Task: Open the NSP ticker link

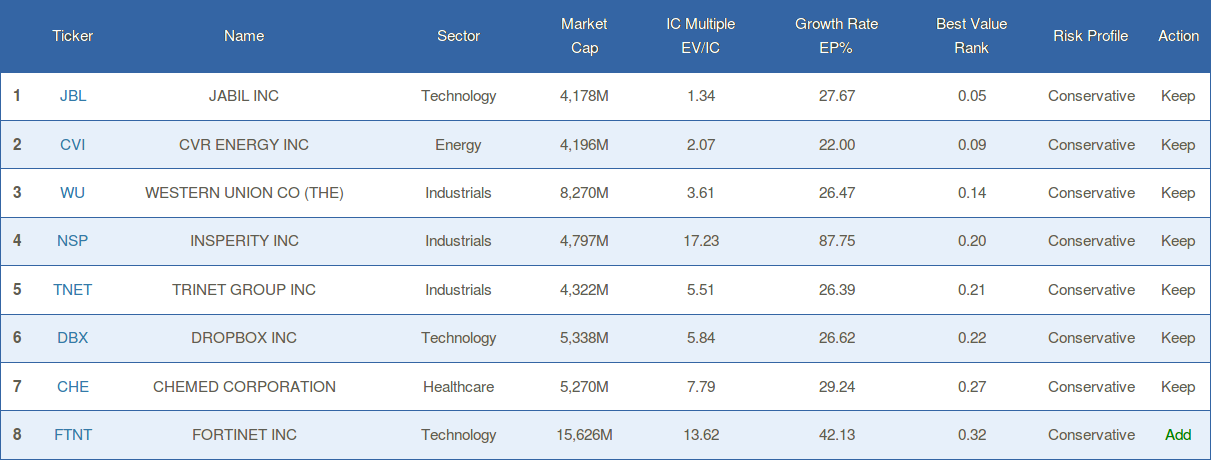Action: point(73,241)
